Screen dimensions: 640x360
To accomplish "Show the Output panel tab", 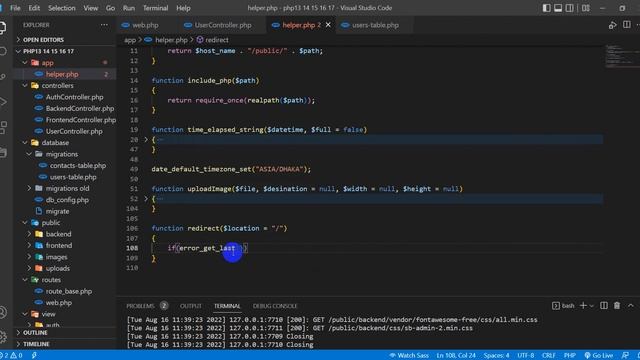I will 191,306.
